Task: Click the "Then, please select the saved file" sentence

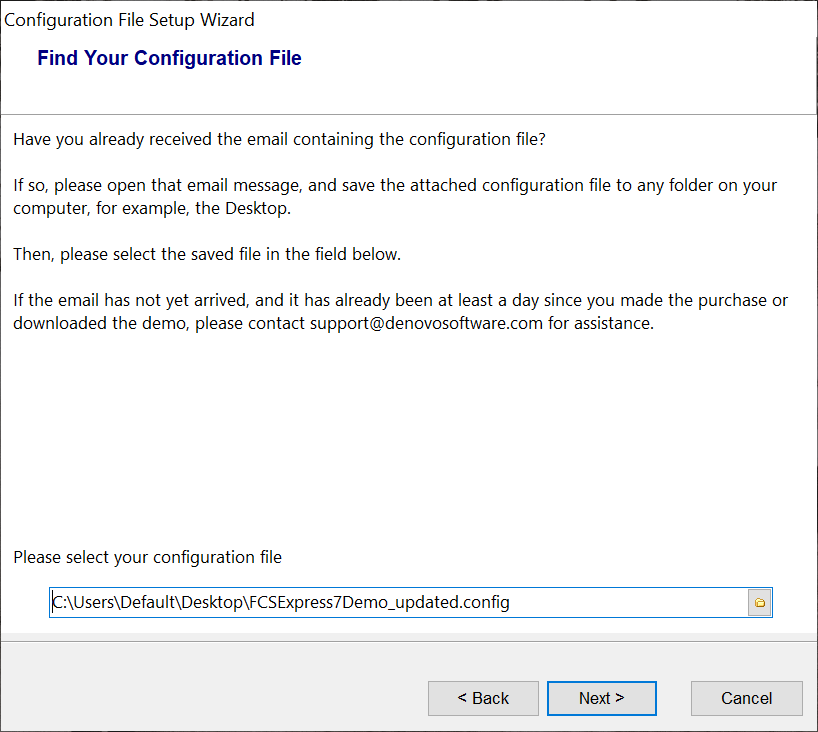Action: 207,254
